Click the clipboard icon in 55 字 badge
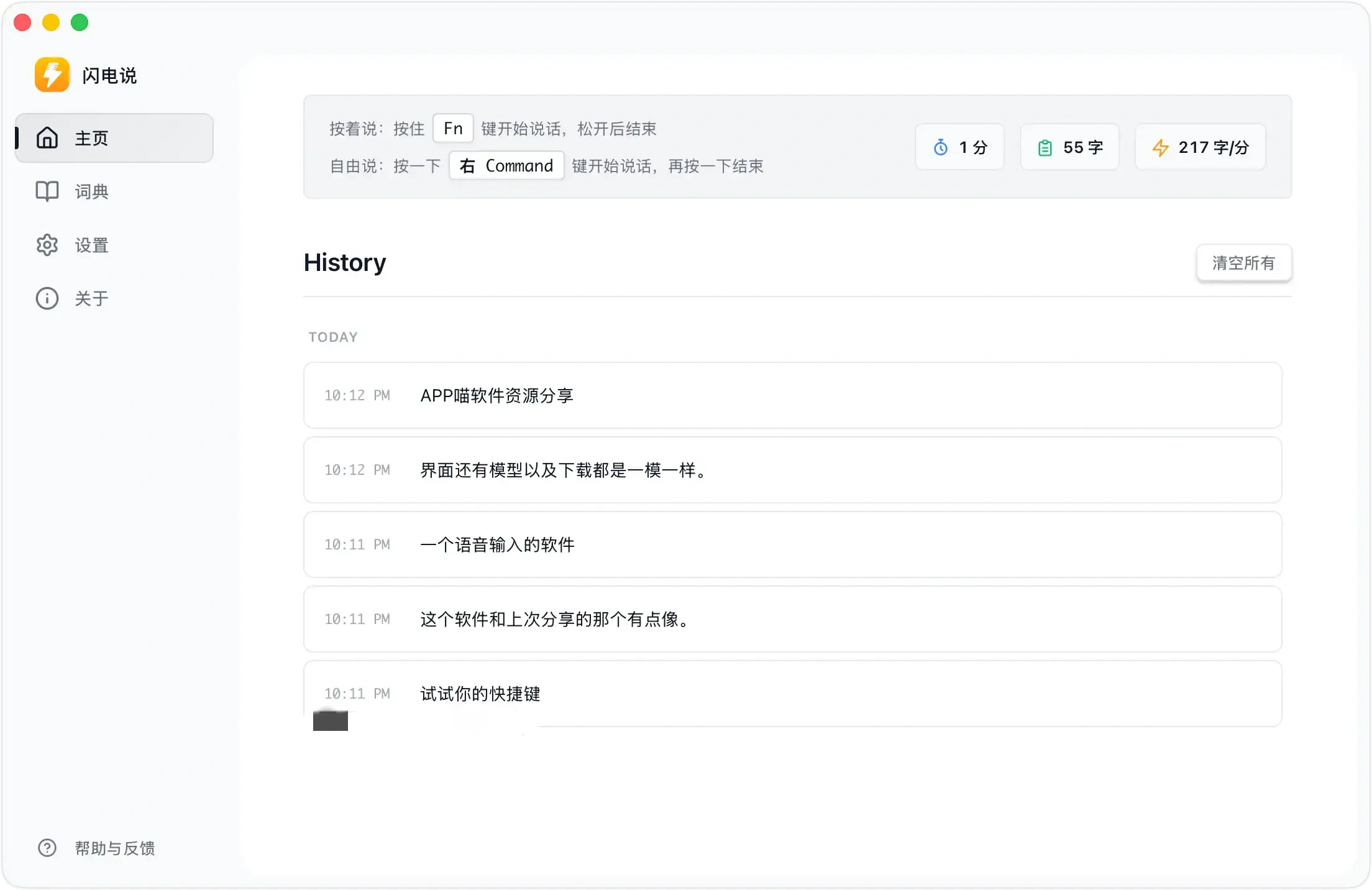This screenshot has width=1372, height=890. click(1045, 148)
